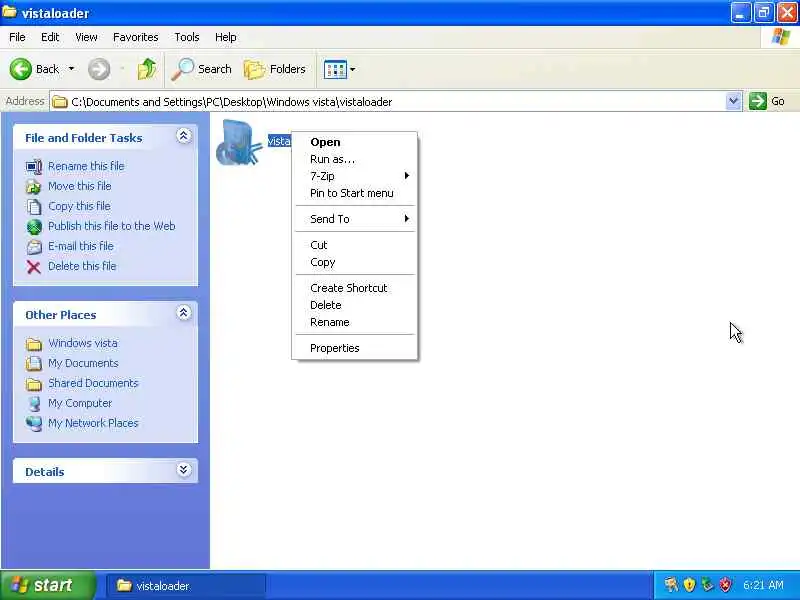Click the Views grid icon
Viewport: 800px width, 600px height.
335,69
